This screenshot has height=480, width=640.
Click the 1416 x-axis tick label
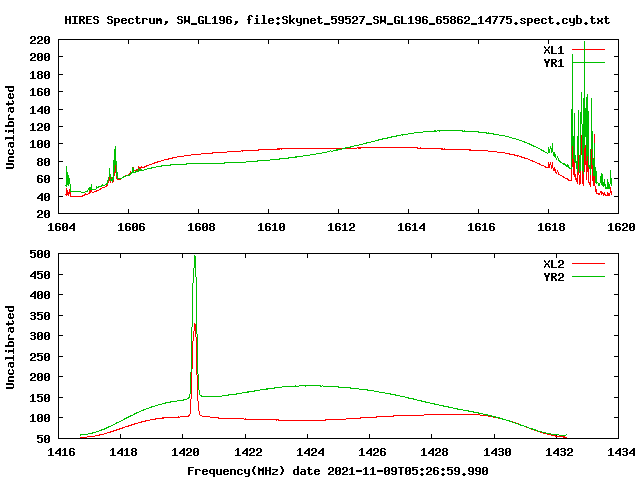pyautogui.click(x=61, y=452)
